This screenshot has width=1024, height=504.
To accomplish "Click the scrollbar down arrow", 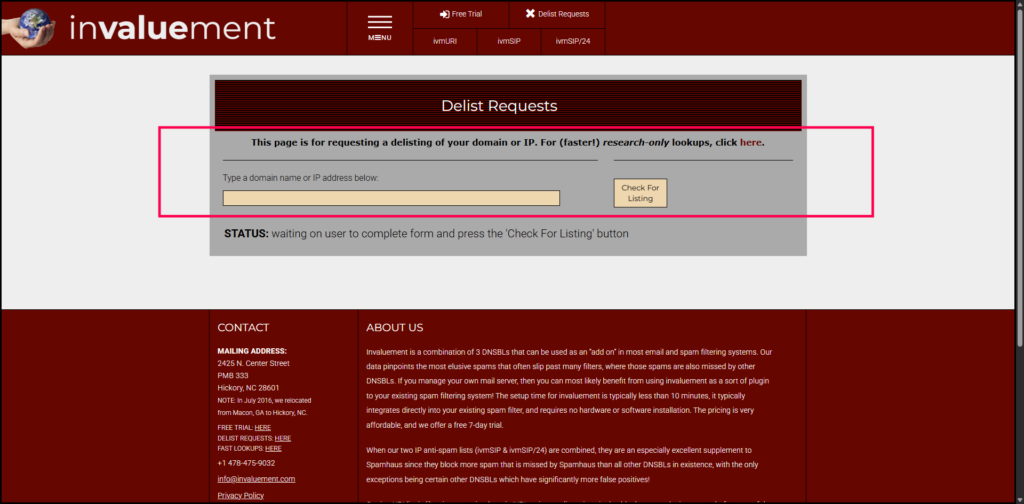I will tap(1017, 497).
